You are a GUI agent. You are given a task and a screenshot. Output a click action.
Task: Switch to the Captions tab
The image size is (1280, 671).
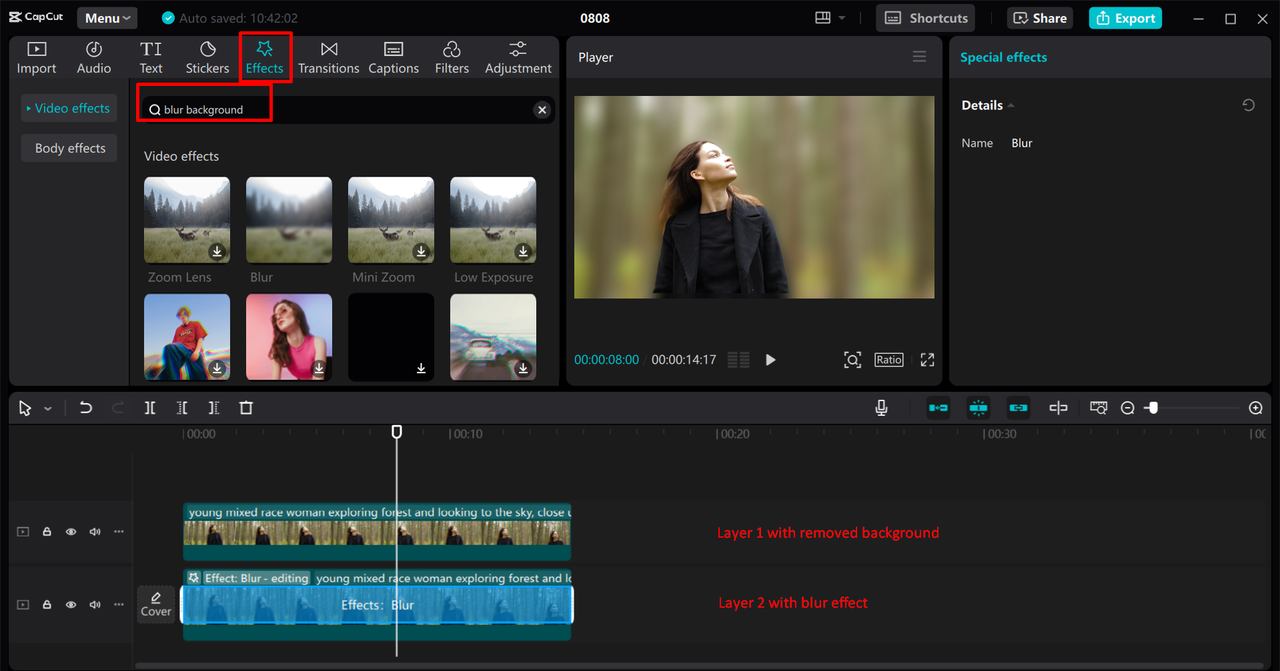393,58
